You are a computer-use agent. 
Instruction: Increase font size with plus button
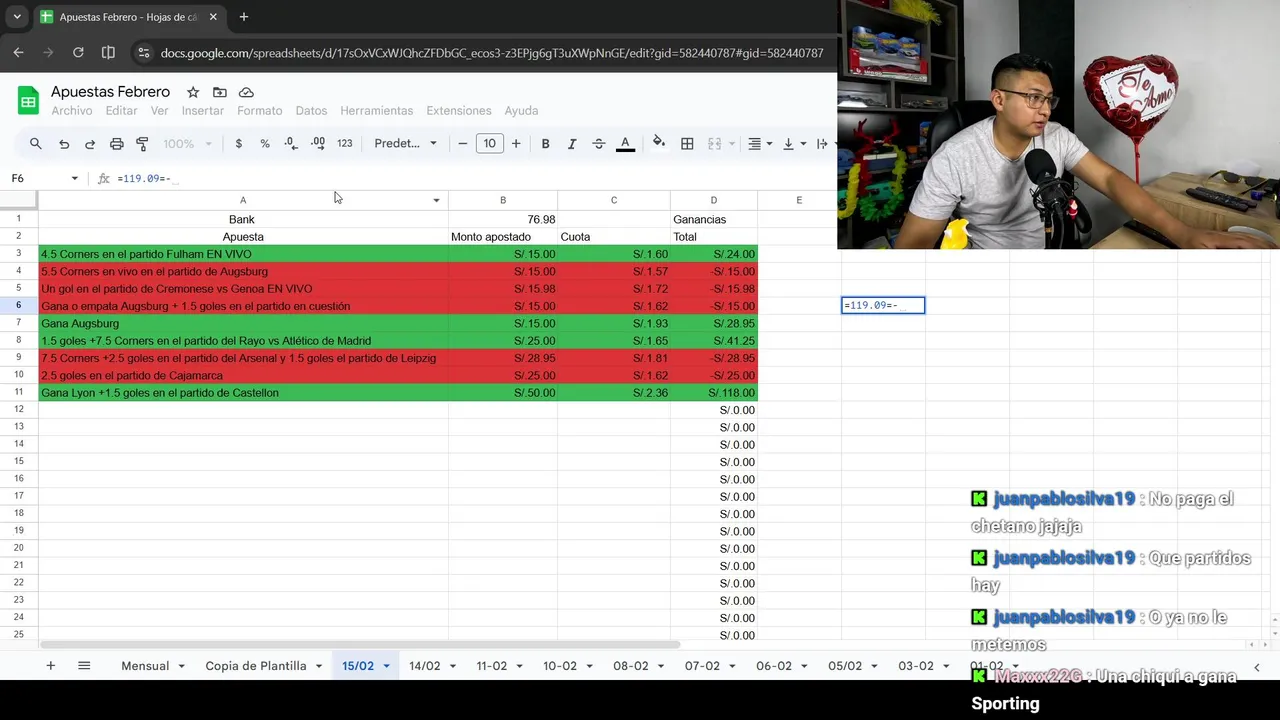(x=516, y=144)
